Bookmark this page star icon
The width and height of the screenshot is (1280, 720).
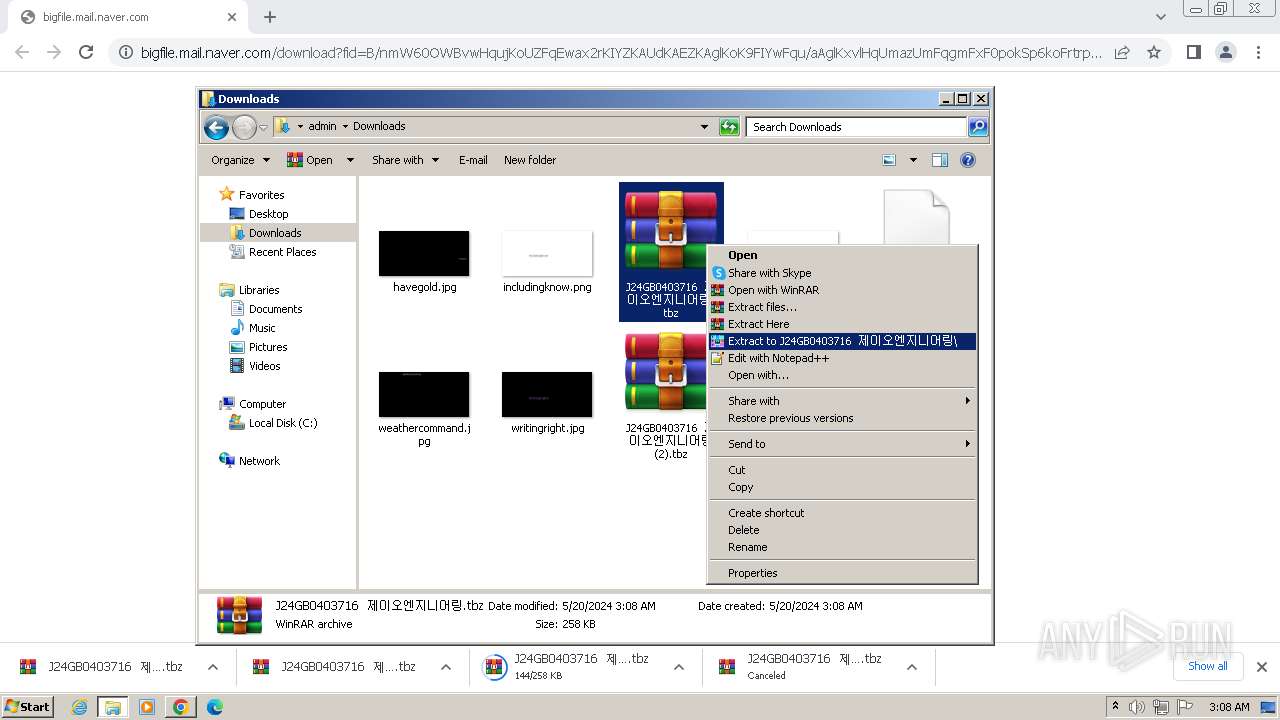1154,52
